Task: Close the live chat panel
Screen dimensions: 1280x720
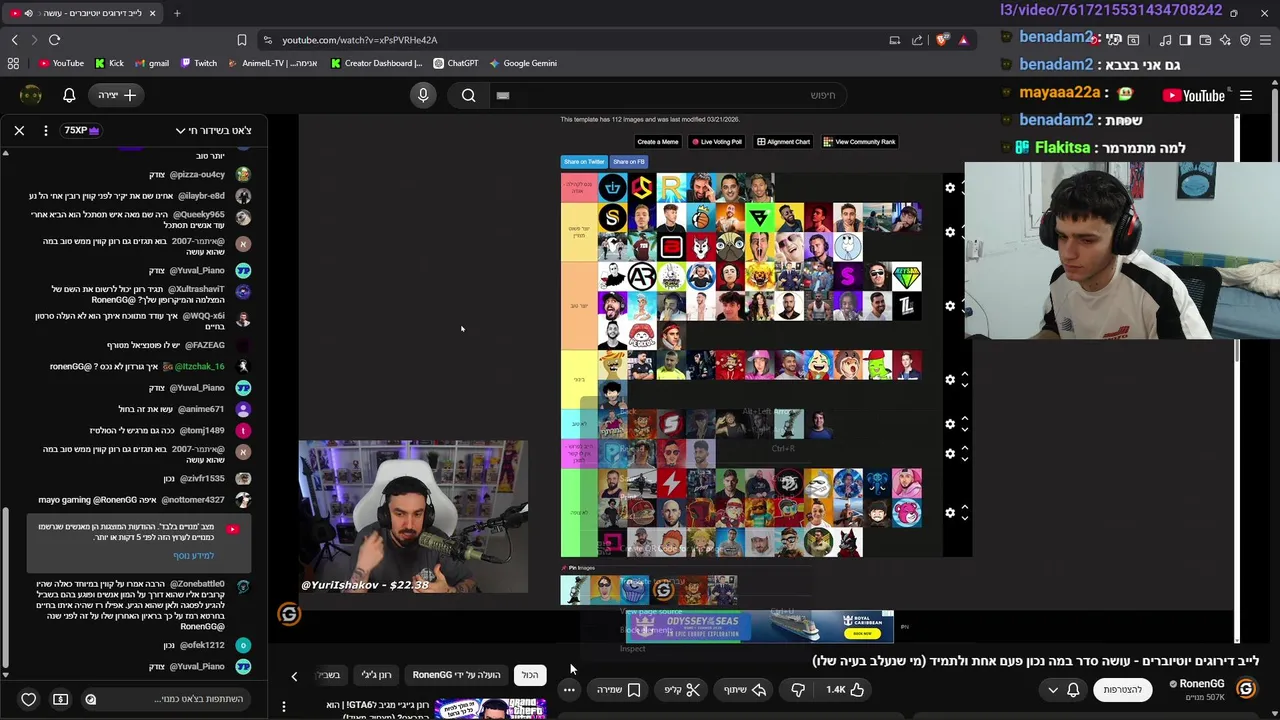Action: coord(19,131)
